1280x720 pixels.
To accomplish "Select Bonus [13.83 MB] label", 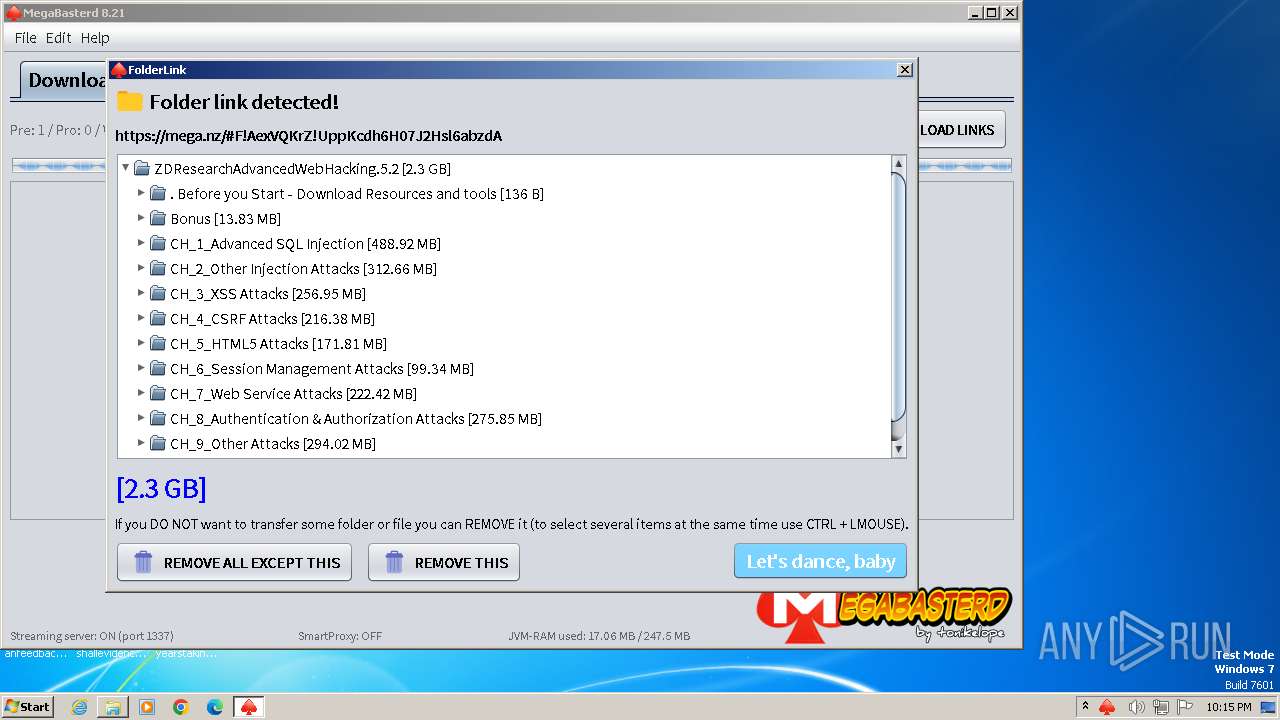I will tap(225, 218).
